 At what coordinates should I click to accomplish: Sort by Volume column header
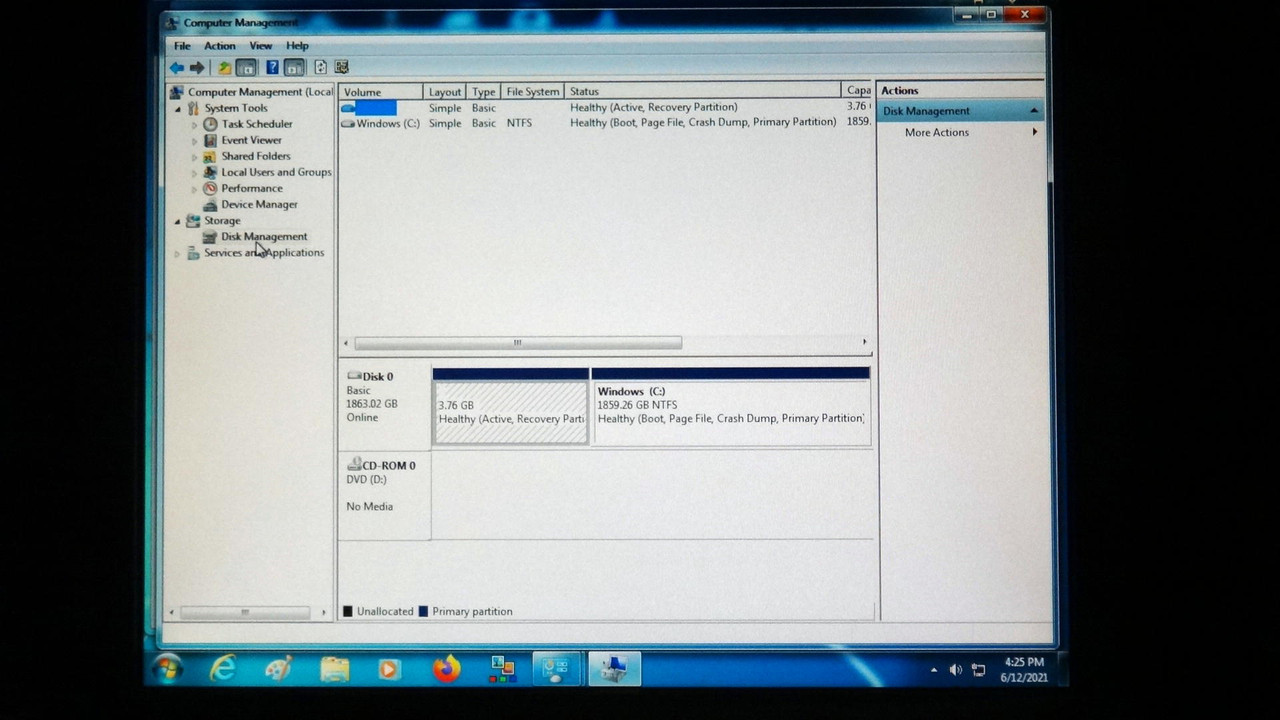coord(381,91)
